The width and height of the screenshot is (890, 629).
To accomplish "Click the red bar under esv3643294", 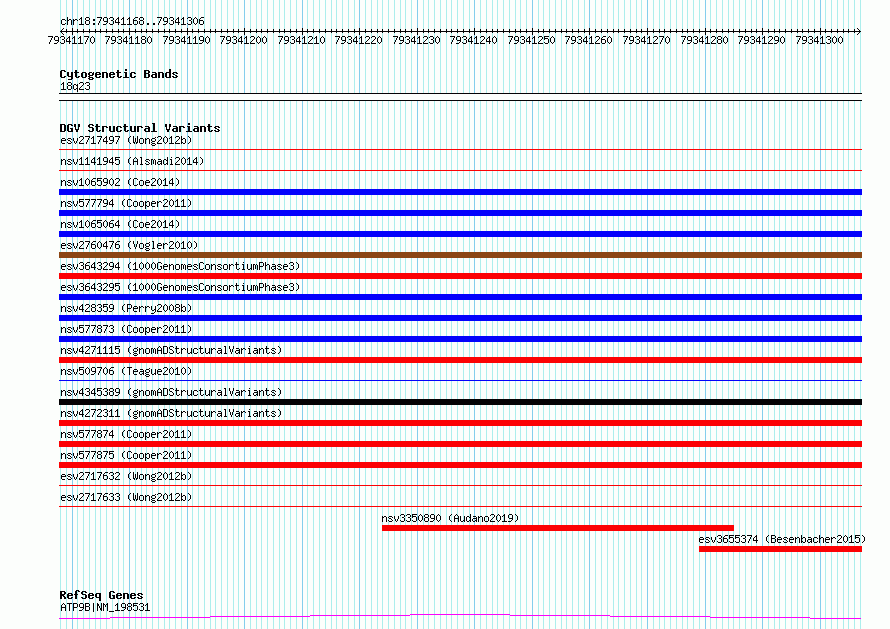I will click(x=460, y=276).
